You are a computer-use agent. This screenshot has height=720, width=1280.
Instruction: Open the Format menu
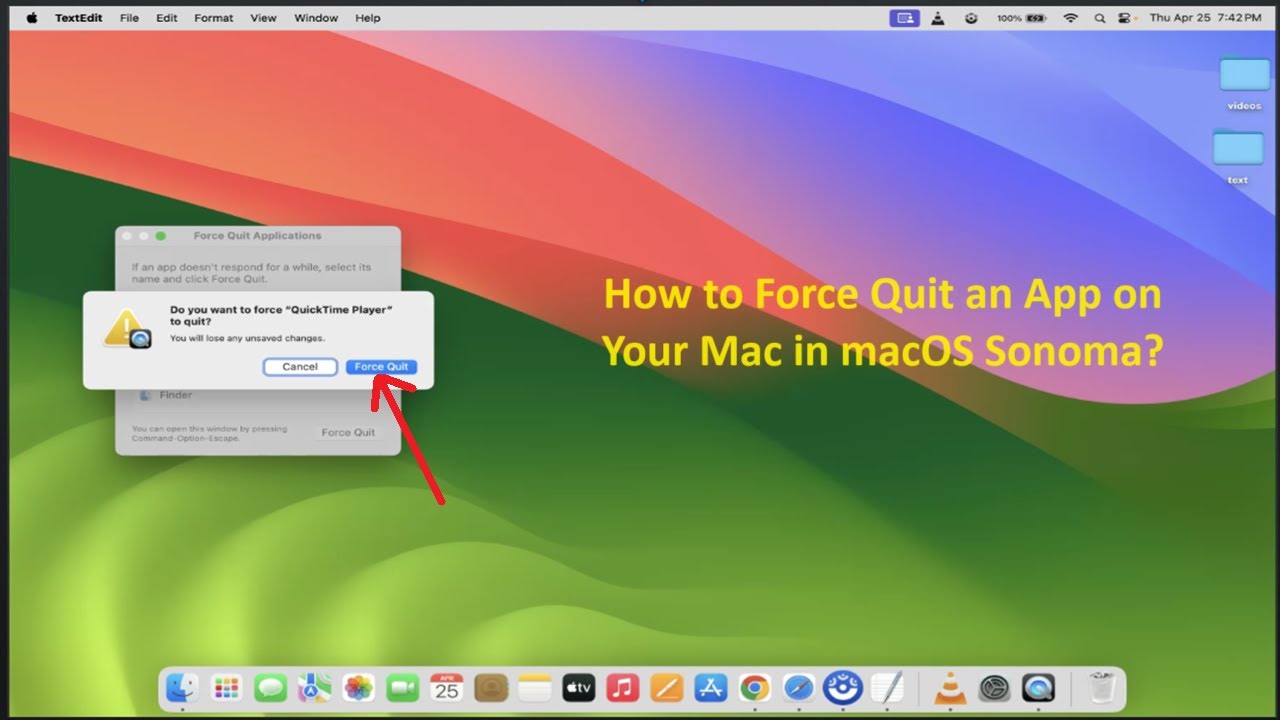coord(214,18)
